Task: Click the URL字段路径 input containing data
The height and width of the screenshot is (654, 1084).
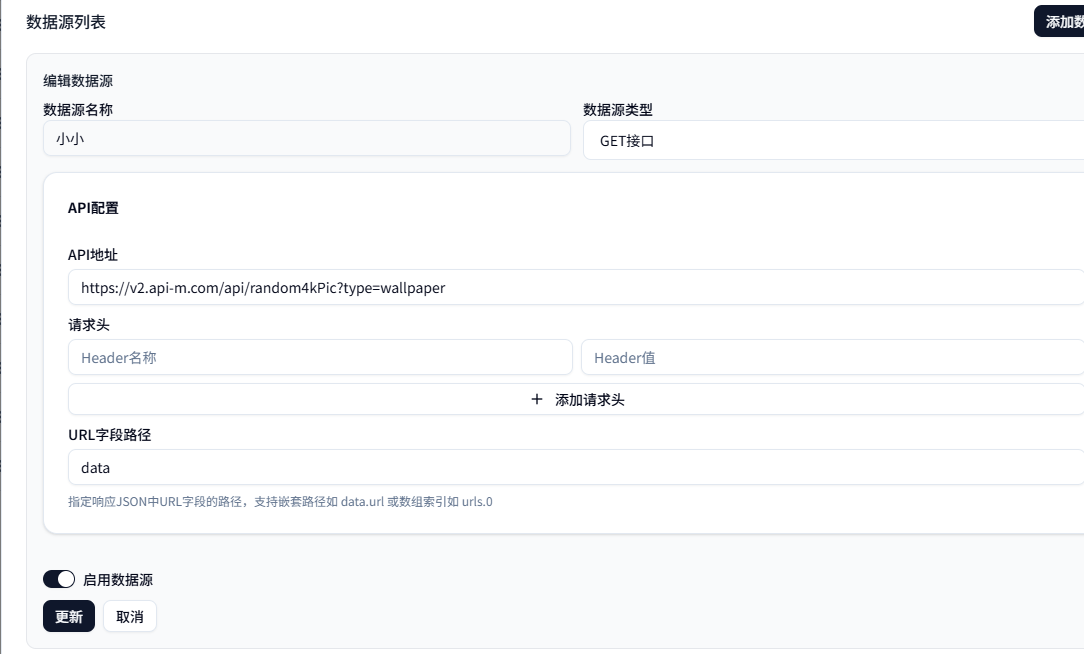Action: (x=576, y=467)
